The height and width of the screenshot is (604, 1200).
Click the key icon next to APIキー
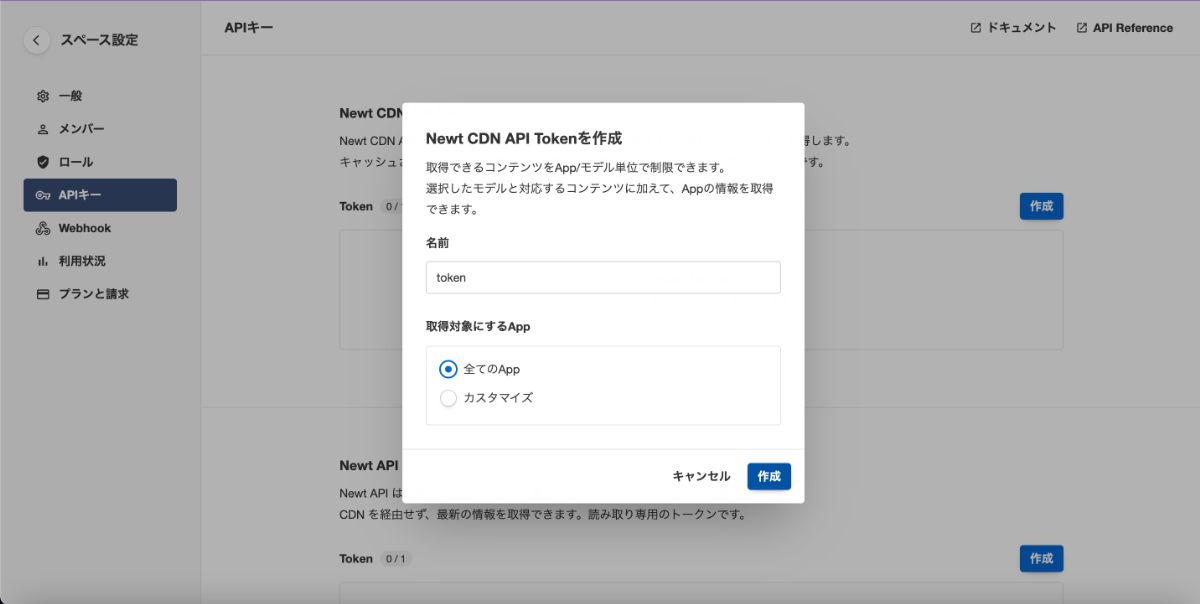tap(43, 195)
